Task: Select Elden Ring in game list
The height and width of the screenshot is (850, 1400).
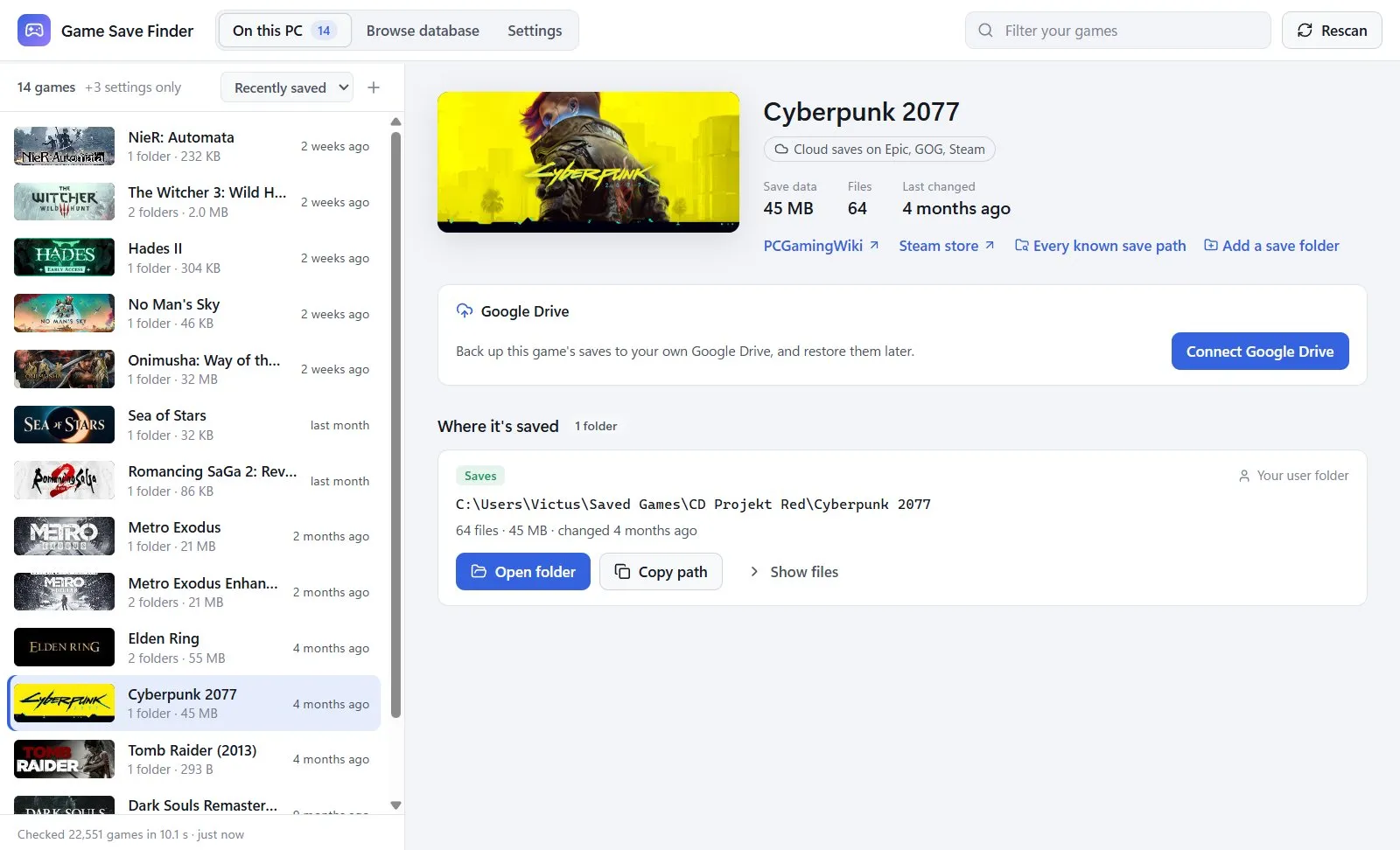Action: (x=194, y=648)
